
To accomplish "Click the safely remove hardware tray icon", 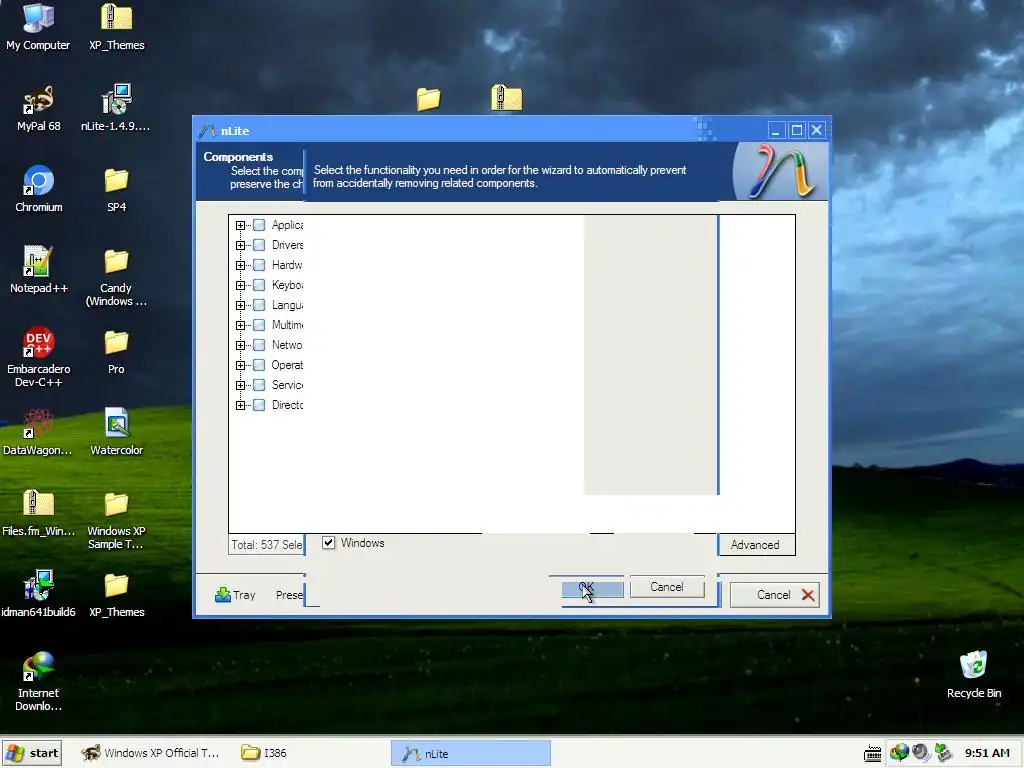I will click(943, 753).
